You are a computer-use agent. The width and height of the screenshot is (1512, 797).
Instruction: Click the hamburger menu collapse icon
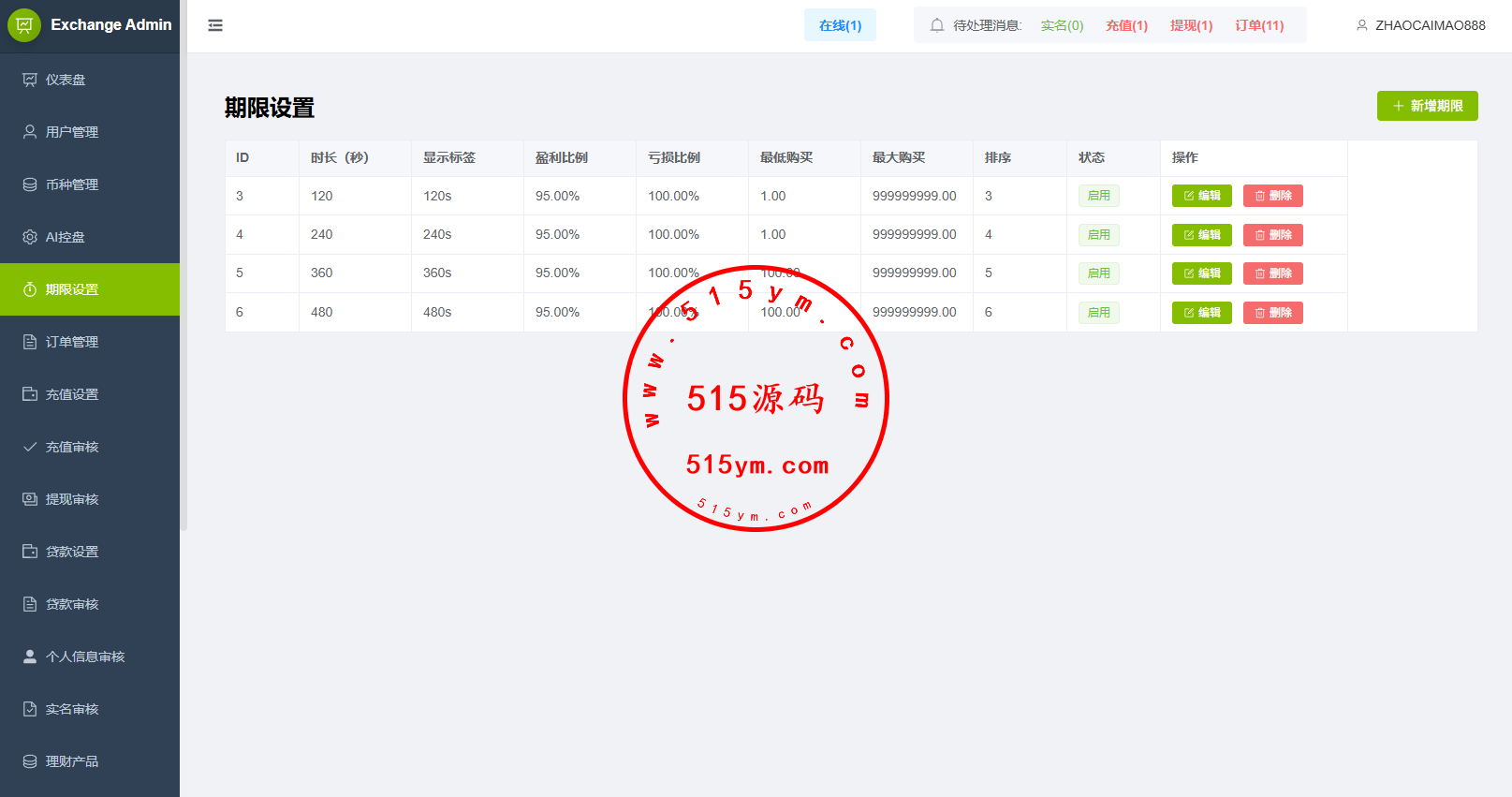pos(215,25)
